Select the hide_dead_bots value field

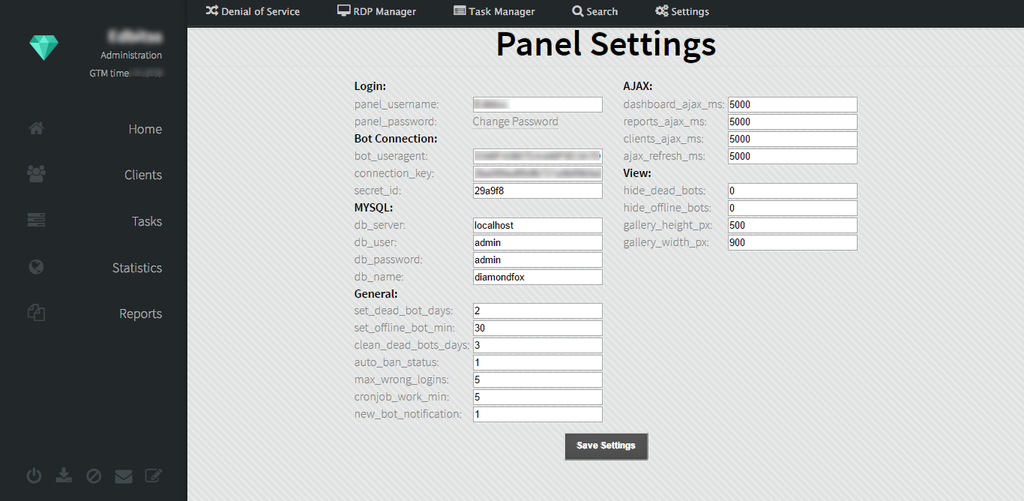(792, 191)
